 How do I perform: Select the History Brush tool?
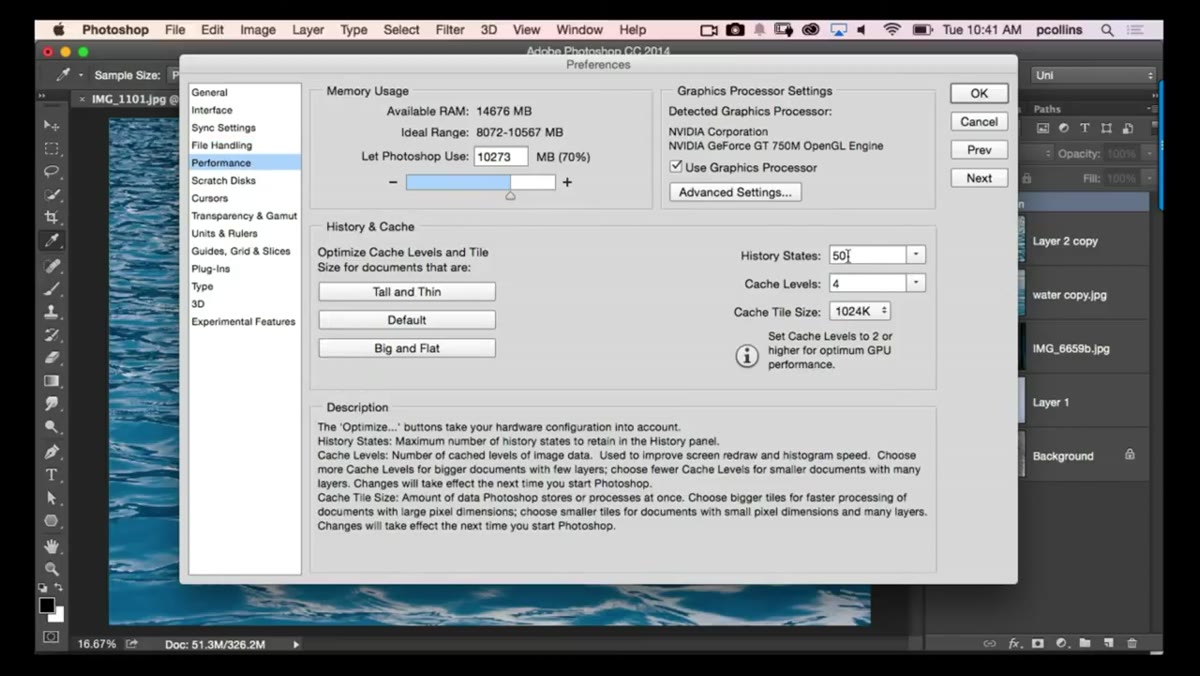[51, 335]
